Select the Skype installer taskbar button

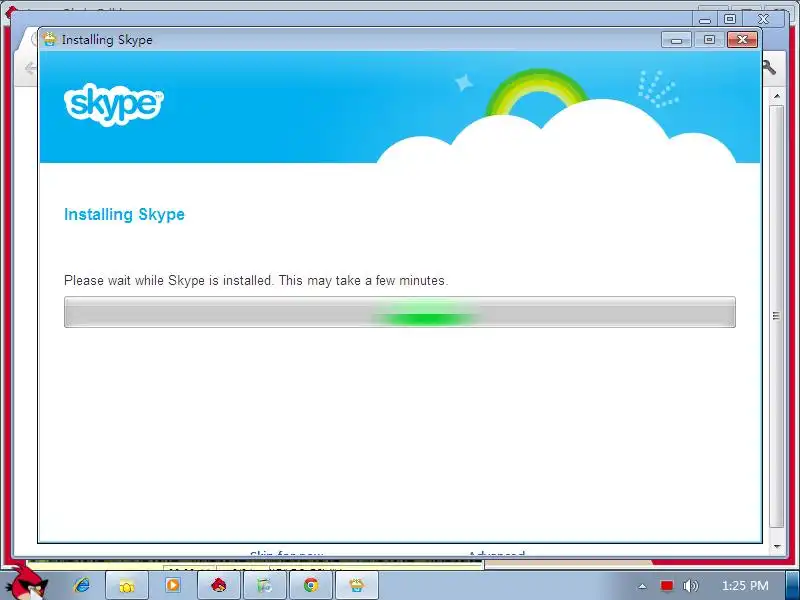click(x=357, y=586)
